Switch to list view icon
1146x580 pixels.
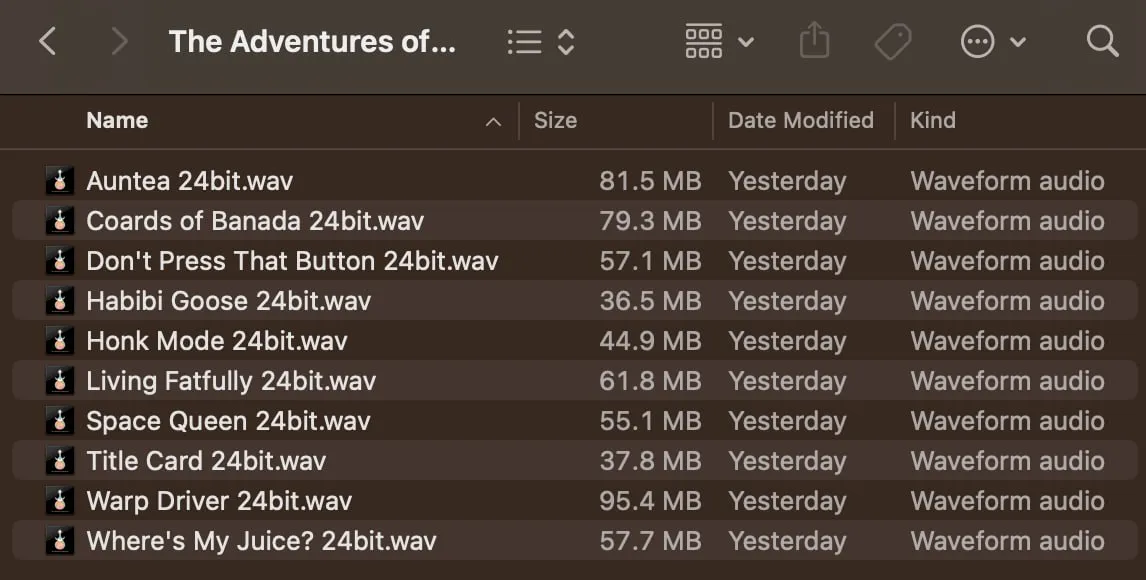click(525, 42)
